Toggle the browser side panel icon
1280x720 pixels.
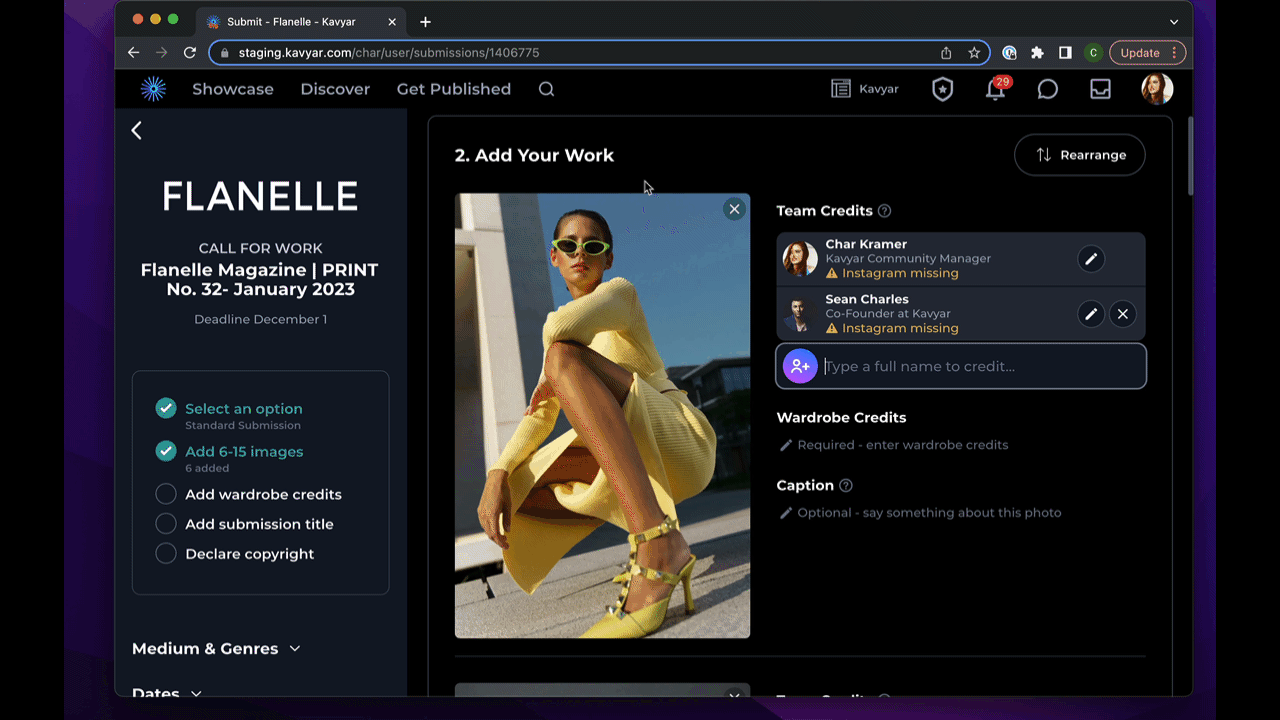1065,53
